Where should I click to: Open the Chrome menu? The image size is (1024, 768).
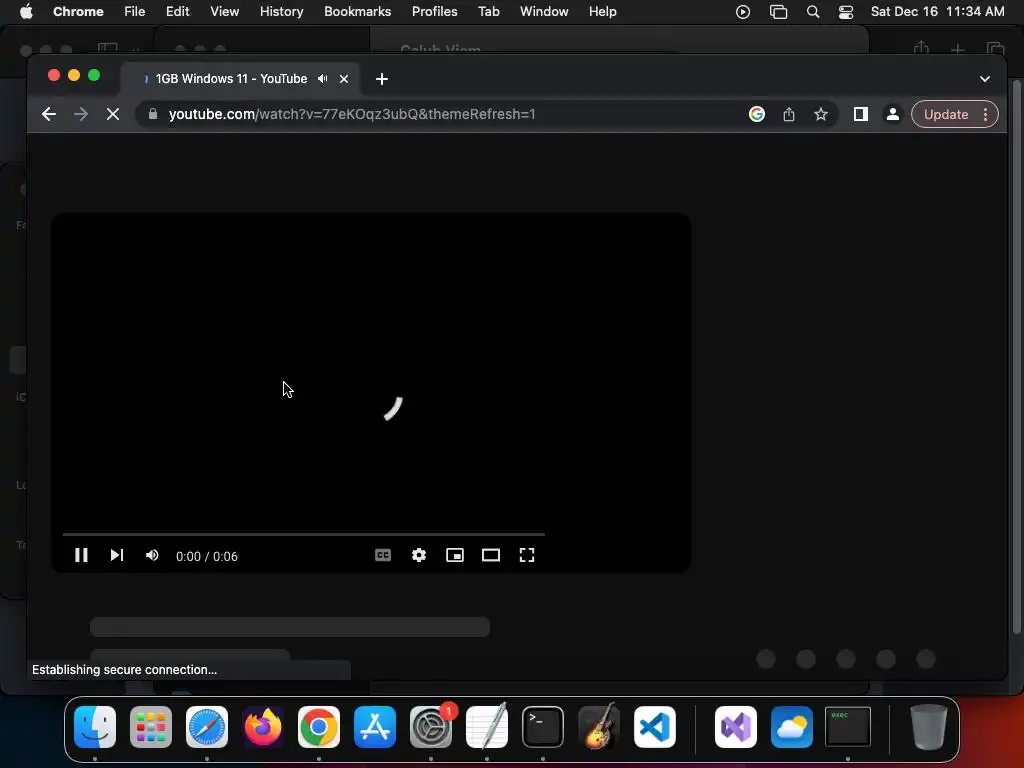pyautogui.click(x=78, y=11)
